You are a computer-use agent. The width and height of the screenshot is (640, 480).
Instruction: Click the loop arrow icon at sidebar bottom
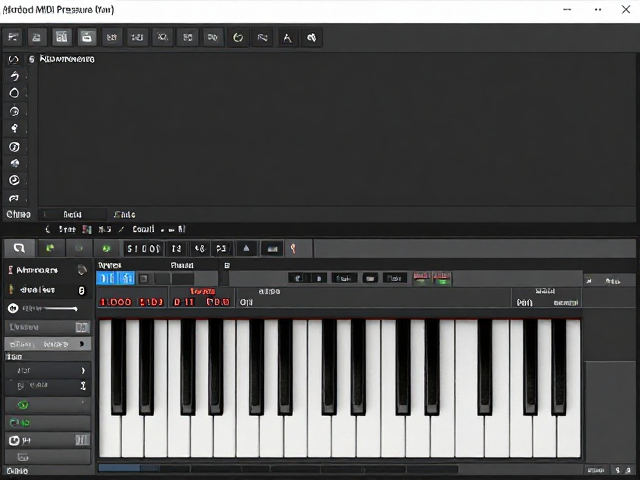click(14, 198)
